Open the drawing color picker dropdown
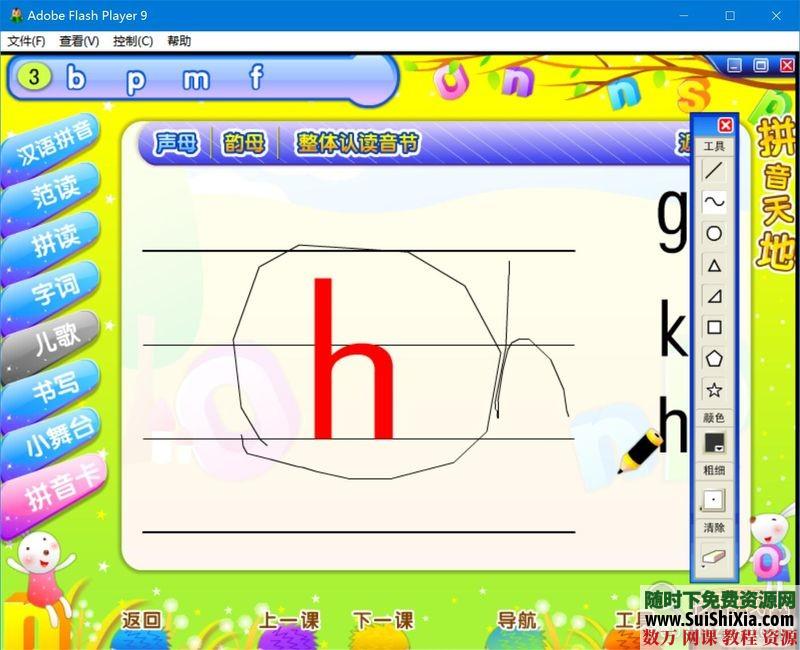 click(x=714, y=442)
